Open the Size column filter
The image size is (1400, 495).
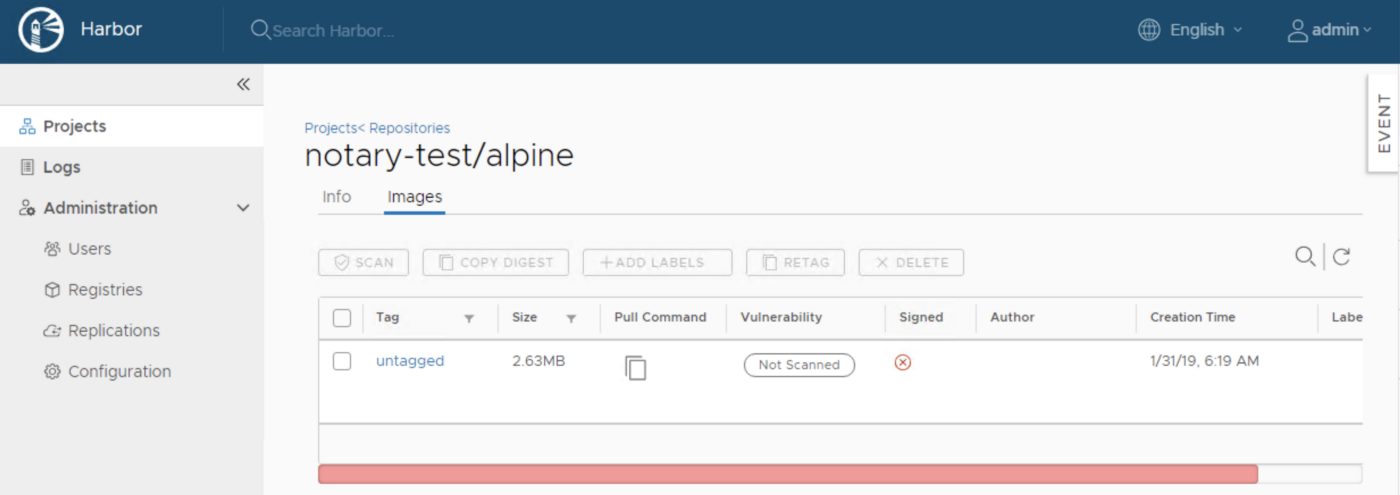click(571, 319)
